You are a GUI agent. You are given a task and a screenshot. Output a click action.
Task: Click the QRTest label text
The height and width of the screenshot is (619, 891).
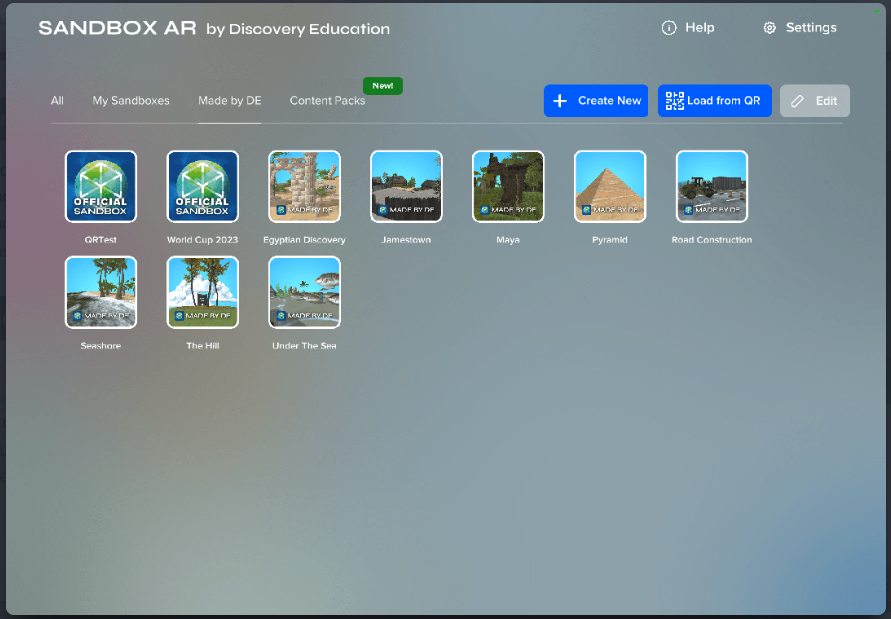pos(101,240)
